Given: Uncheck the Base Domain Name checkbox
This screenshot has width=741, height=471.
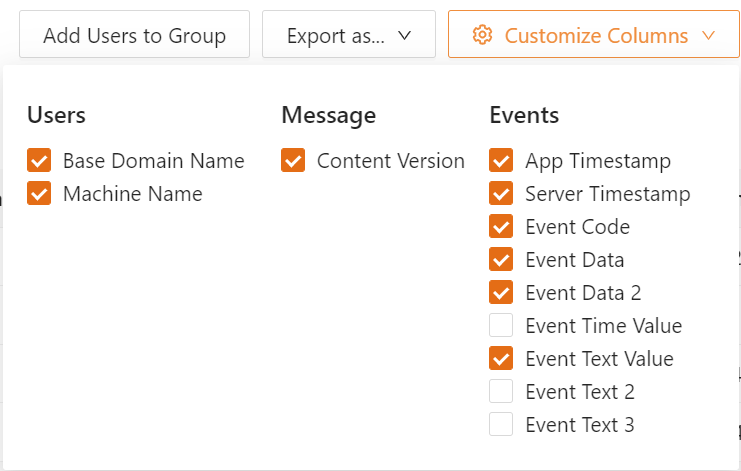Looking at the screenshot, I should (x=39, y=160).
